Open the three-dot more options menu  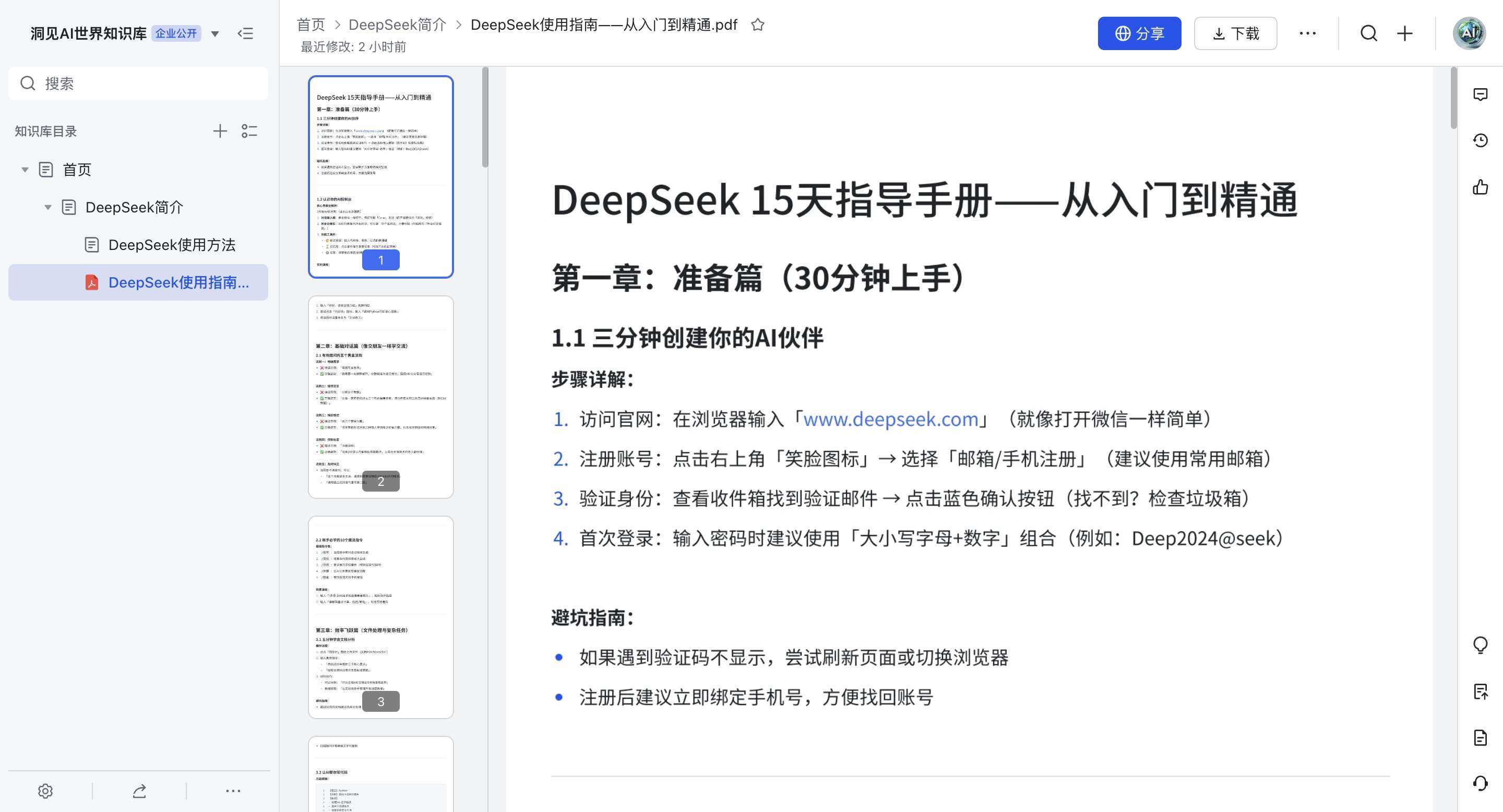(1307, 34)
